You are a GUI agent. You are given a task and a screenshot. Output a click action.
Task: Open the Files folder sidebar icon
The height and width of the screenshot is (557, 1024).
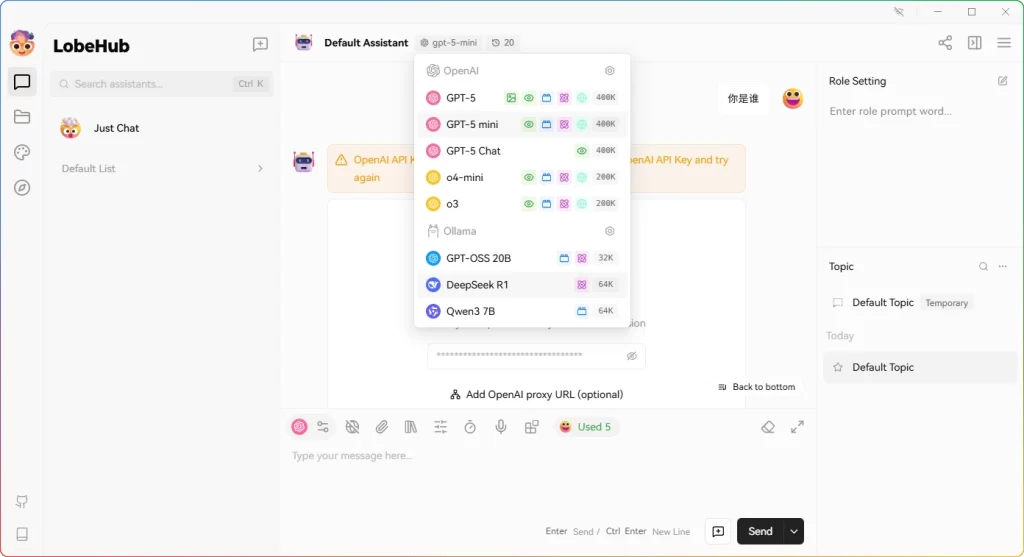22,117
